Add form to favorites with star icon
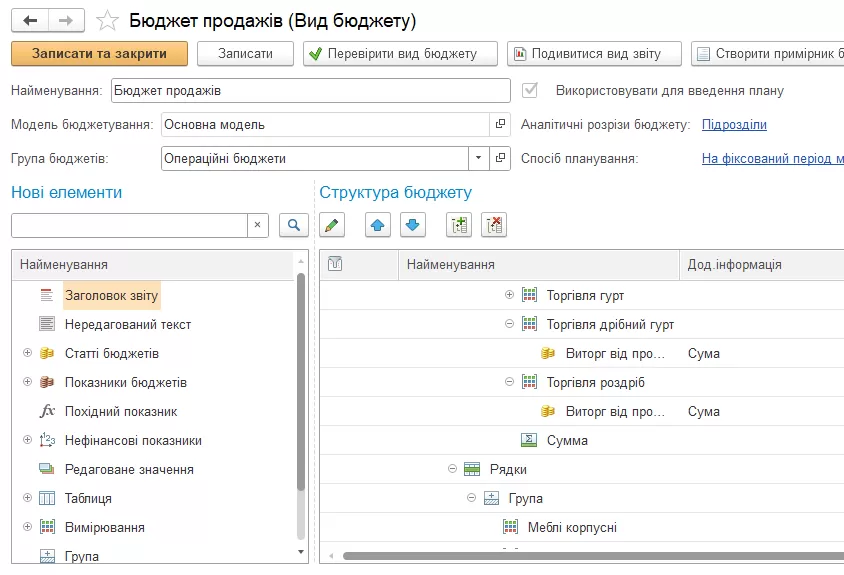 click(107, 21)
